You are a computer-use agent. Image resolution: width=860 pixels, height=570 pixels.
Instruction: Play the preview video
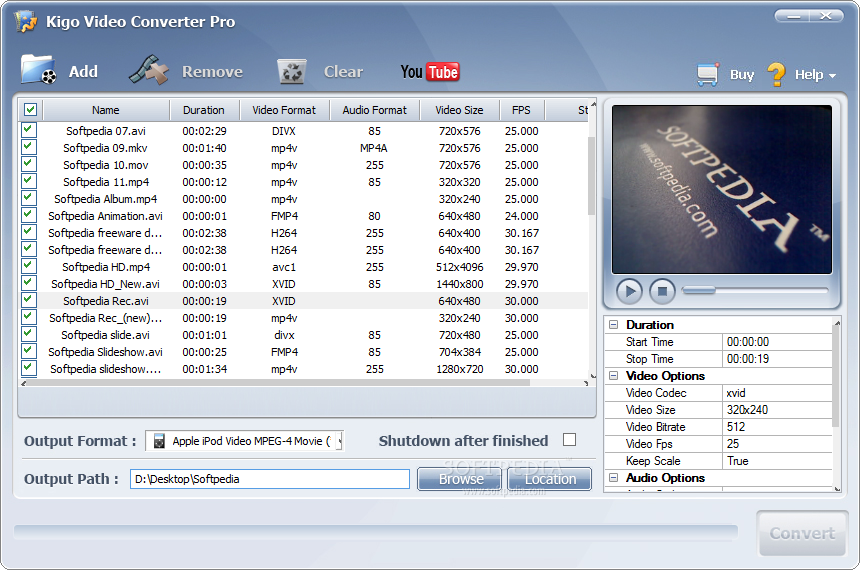point(629,291)
